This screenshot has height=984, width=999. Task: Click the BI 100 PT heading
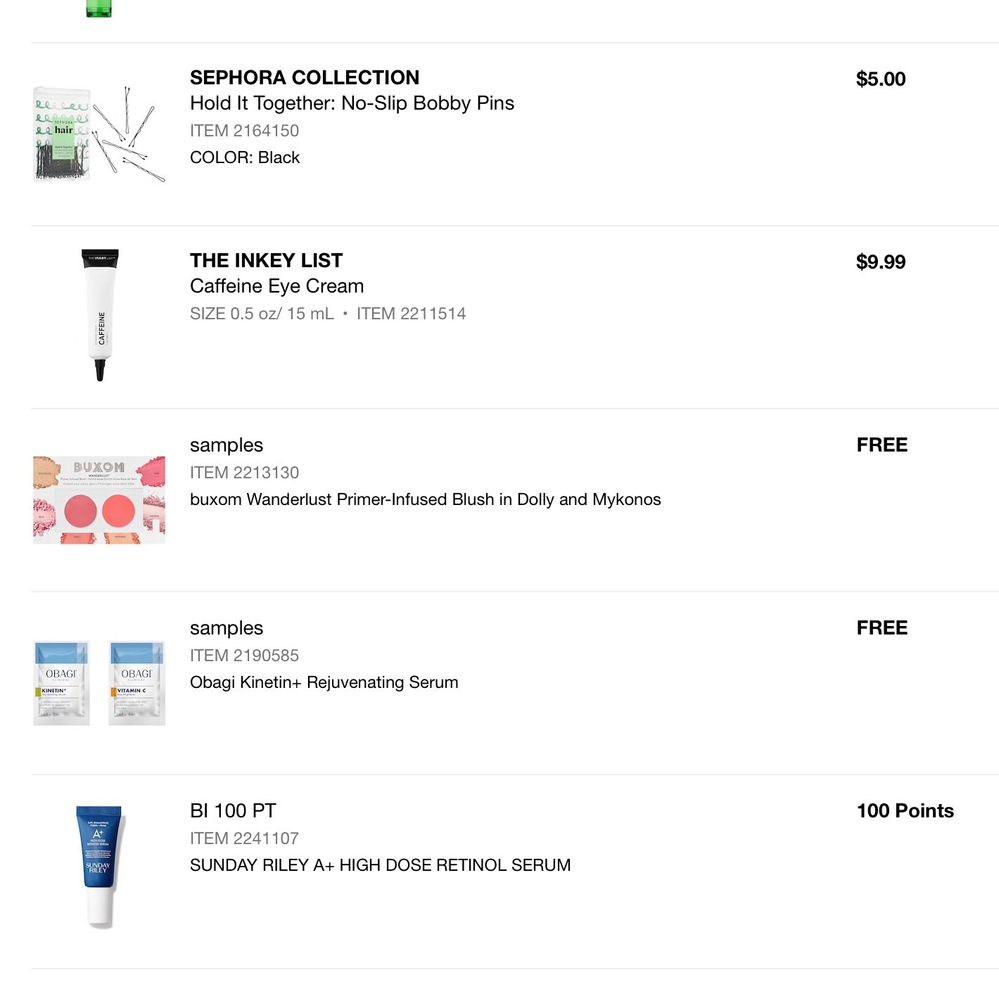[233, 811]
